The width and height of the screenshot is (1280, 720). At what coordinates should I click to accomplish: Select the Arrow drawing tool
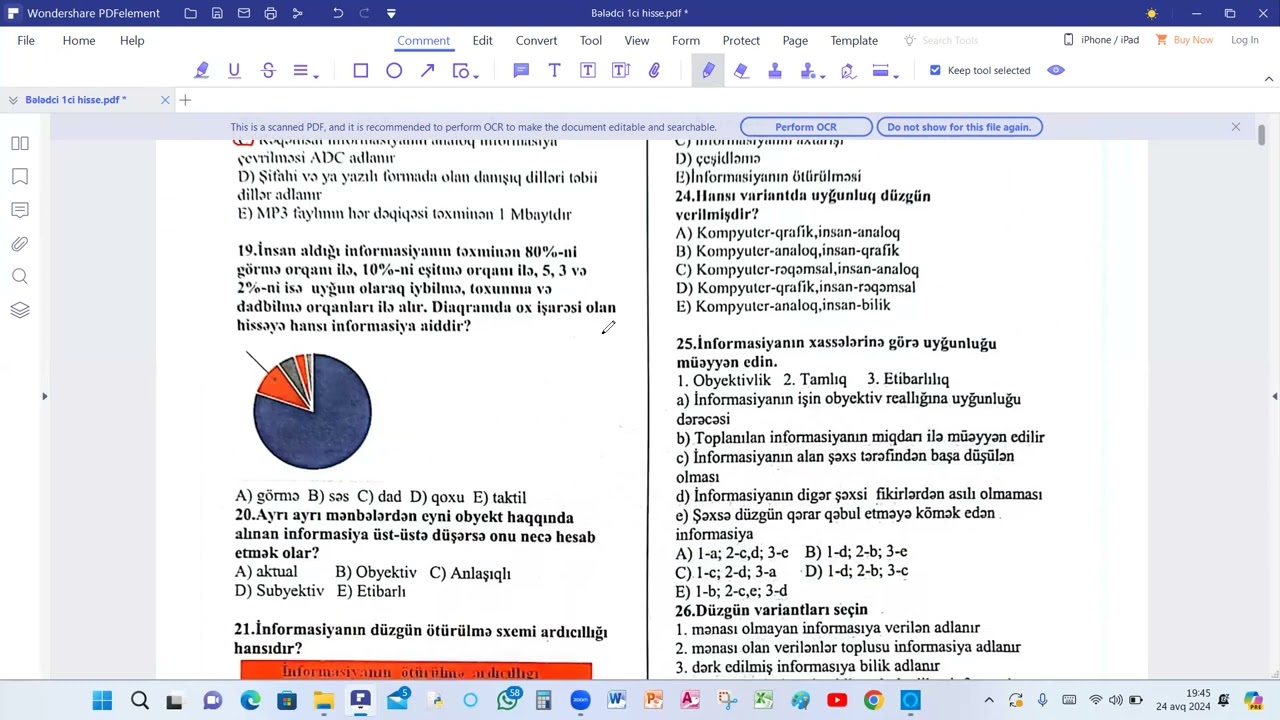(427, 70)
